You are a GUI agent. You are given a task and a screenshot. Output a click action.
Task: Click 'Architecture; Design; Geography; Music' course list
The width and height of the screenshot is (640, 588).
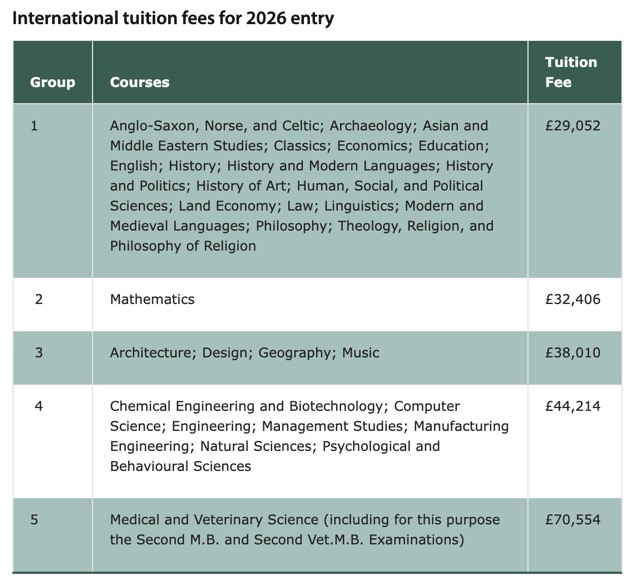(x=244, y=353)
